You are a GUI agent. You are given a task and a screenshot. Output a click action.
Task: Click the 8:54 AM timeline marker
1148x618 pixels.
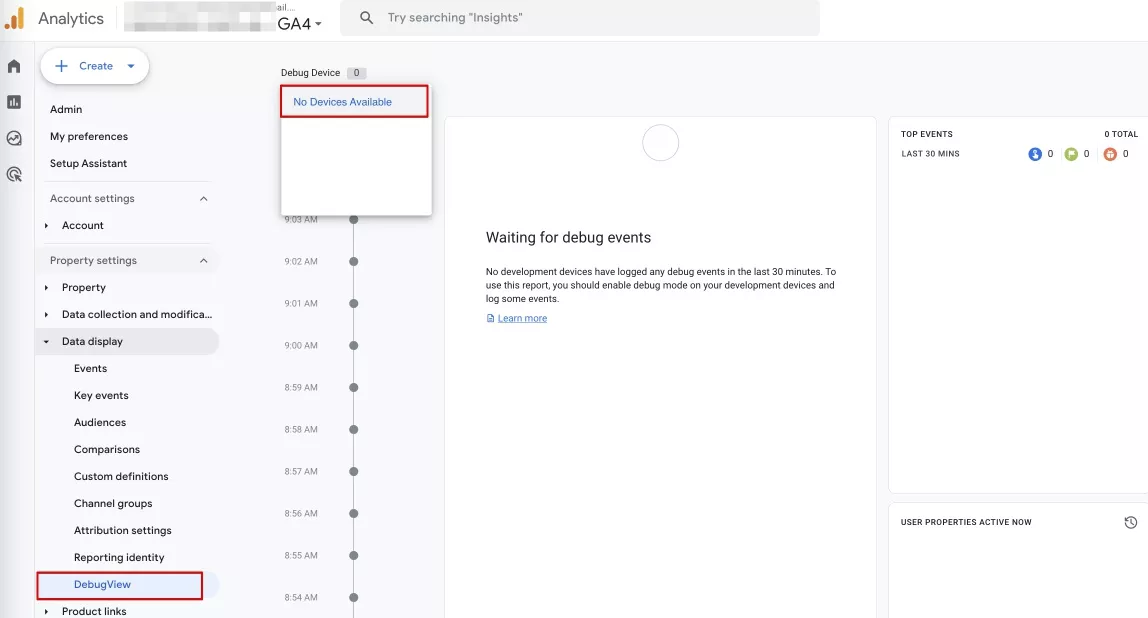[x=354, y=597]
